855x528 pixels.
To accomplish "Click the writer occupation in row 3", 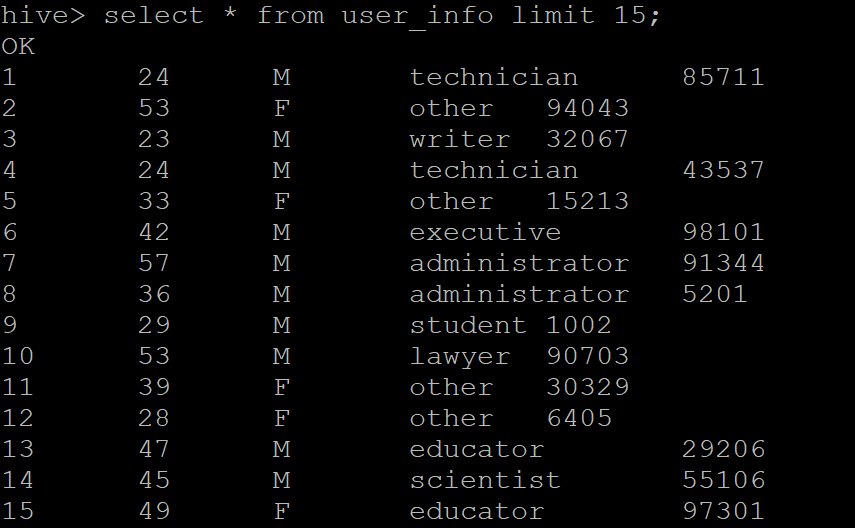I will coord(460,139).
